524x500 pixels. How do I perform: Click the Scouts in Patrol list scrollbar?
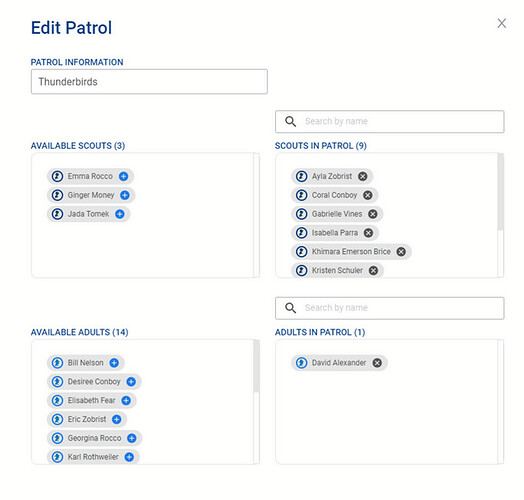500,192
